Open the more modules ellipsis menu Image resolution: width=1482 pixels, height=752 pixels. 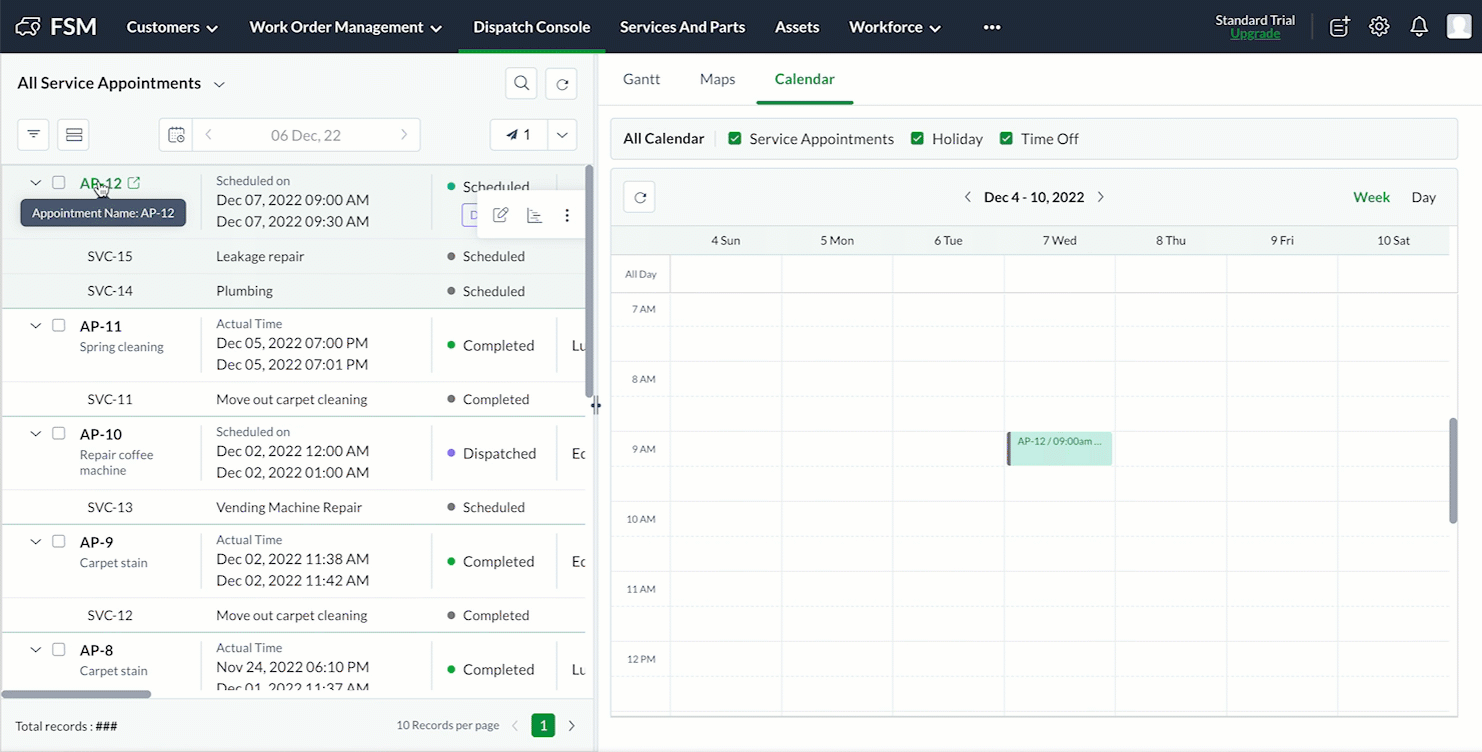point(992,27)
